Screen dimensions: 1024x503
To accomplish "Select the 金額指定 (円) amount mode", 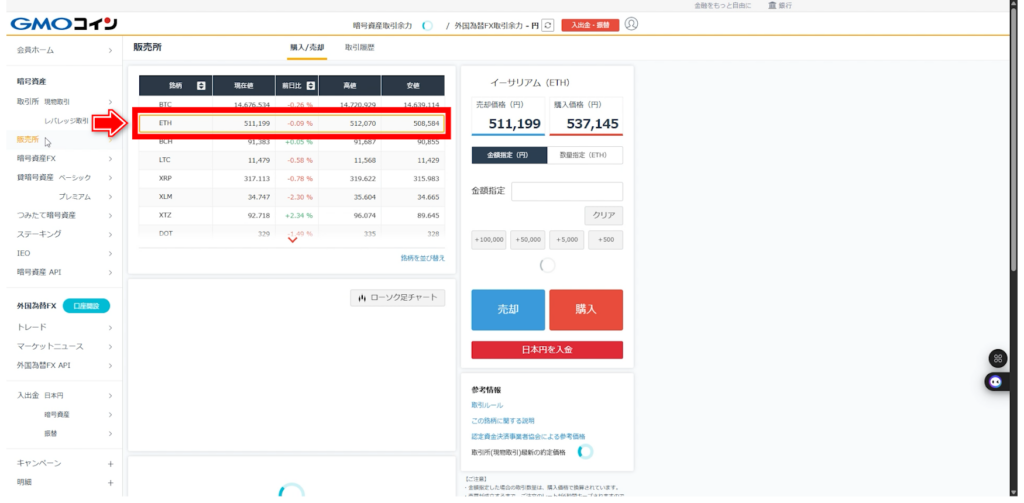I will pos(509,155).
